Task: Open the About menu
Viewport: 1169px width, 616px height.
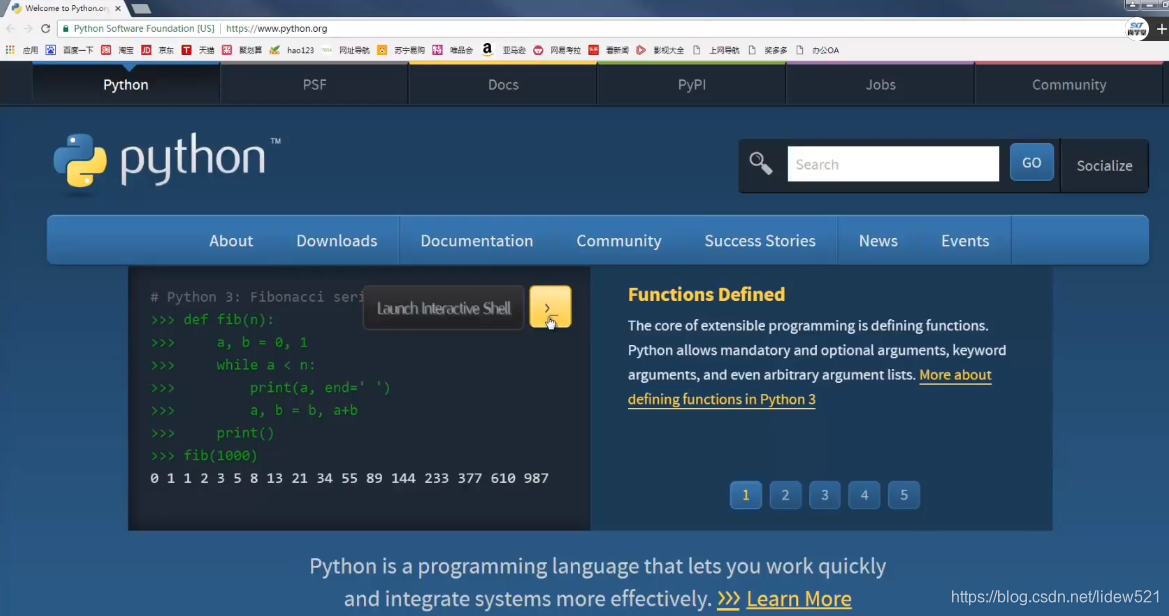Action: coord(231,241)
